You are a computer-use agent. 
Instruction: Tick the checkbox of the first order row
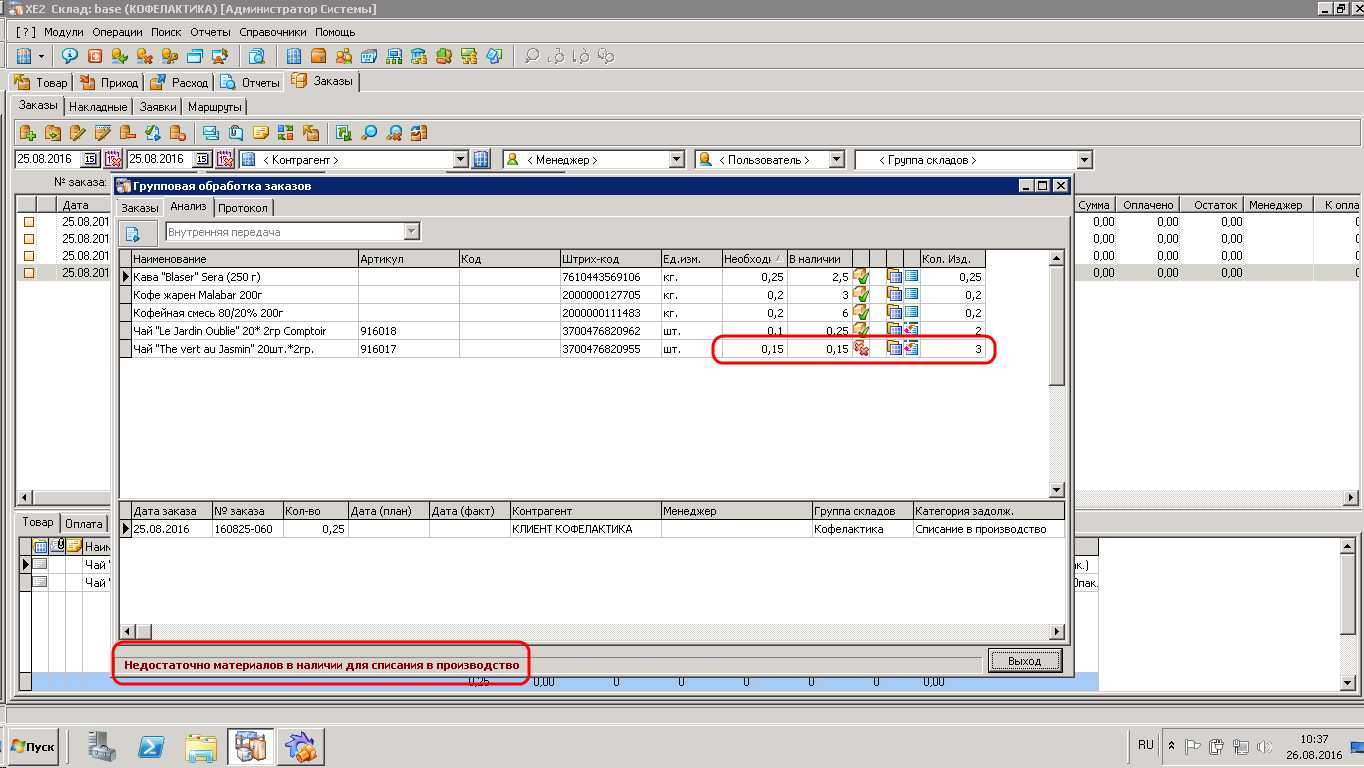tap(29, 222)
